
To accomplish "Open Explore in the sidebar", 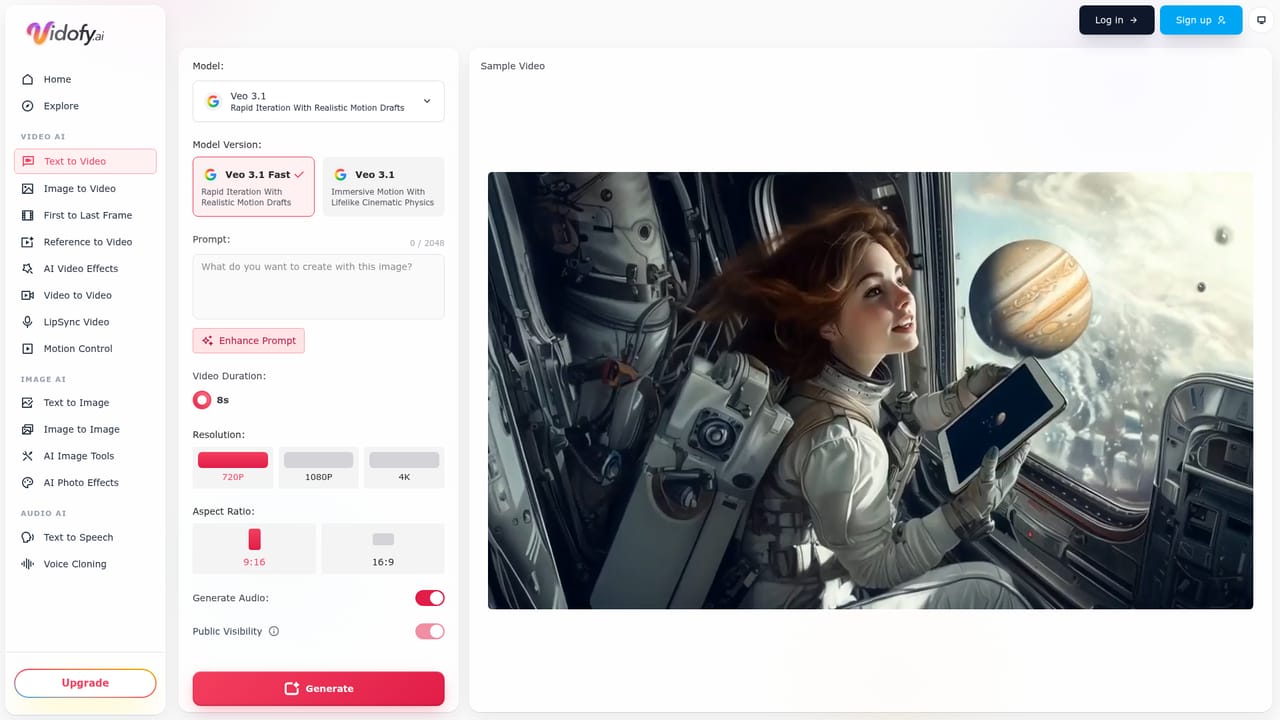I will [x=85, y=106].
